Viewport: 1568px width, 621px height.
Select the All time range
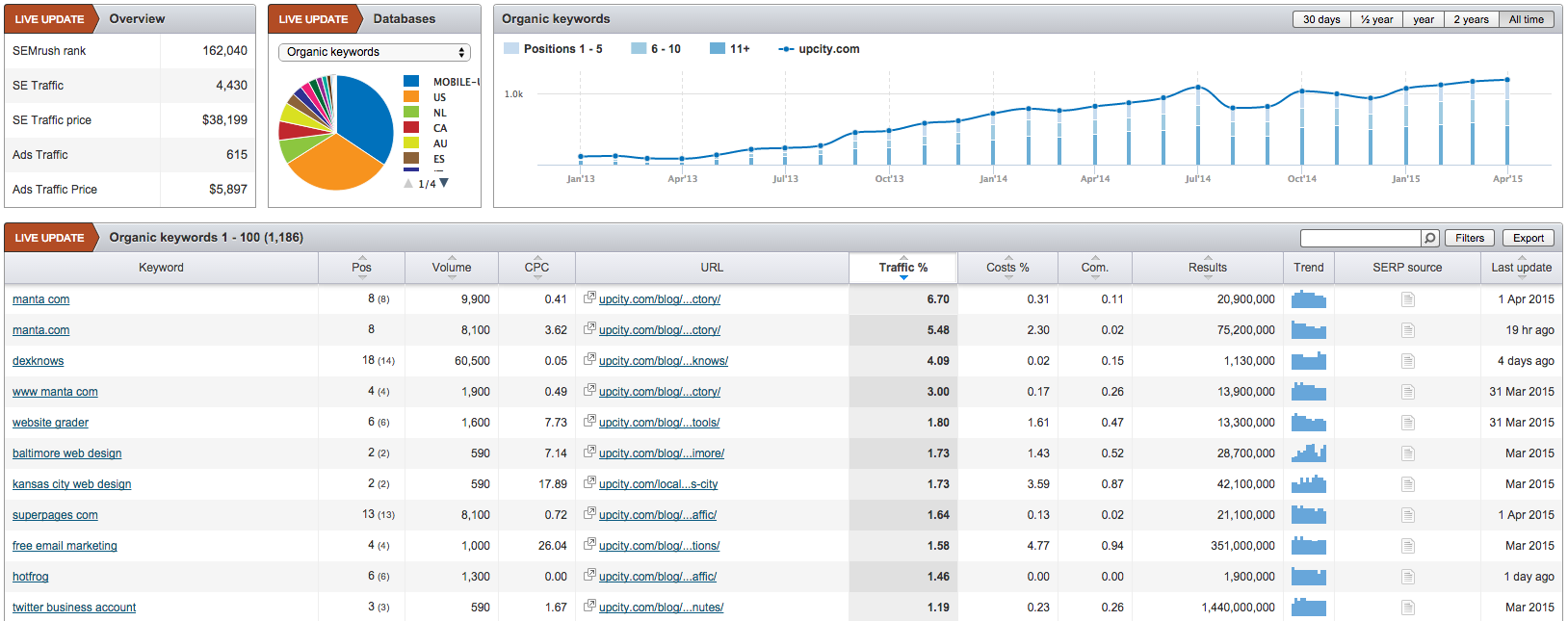1527,19
